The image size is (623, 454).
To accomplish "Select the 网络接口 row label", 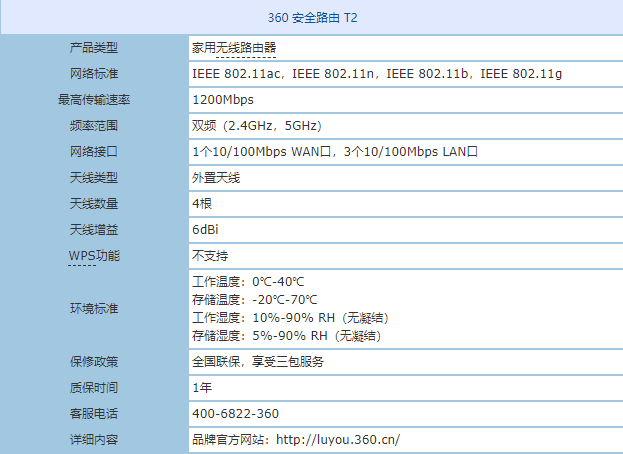I will click(94, 152).
